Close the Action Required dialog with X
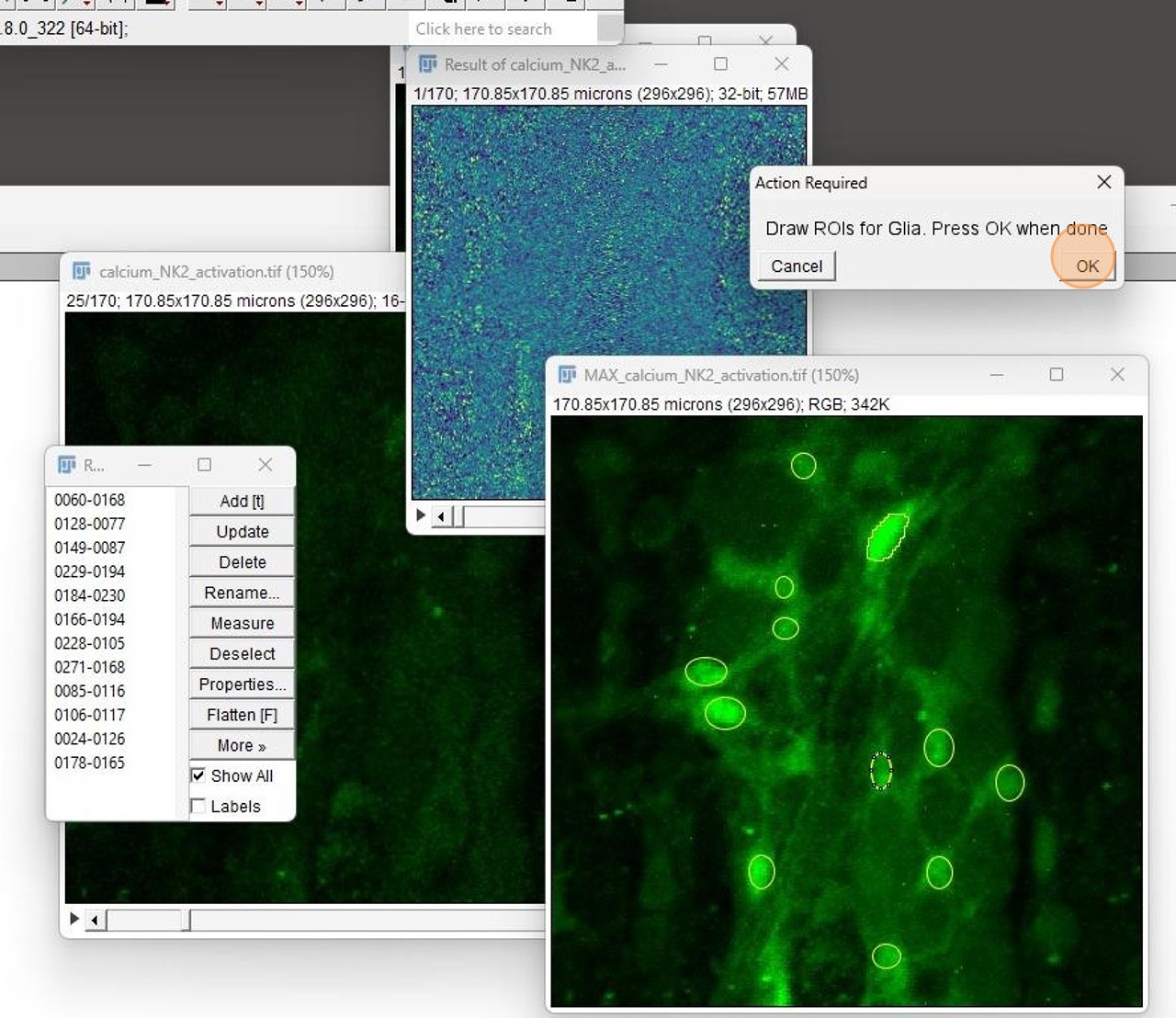Image resolution: width=1176 pixels, height=1018 pixels. coord(1103,182)
